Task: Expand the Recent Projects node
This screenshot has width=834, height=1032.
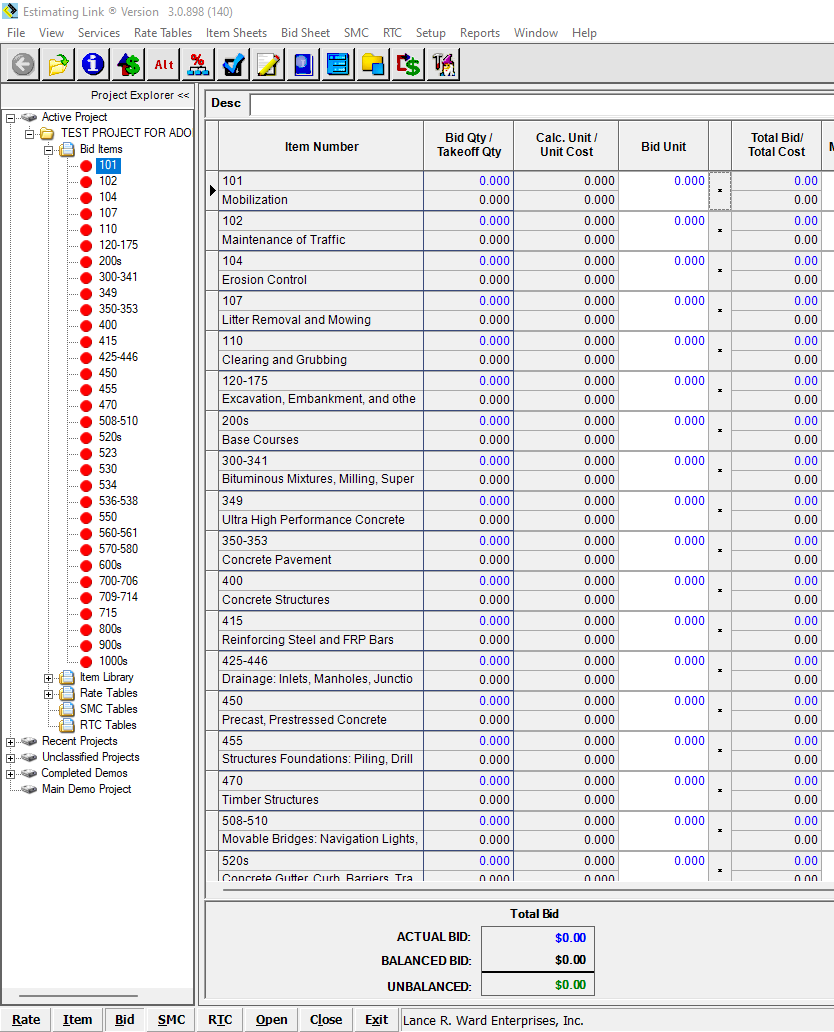Action: [x=11, y=742]
